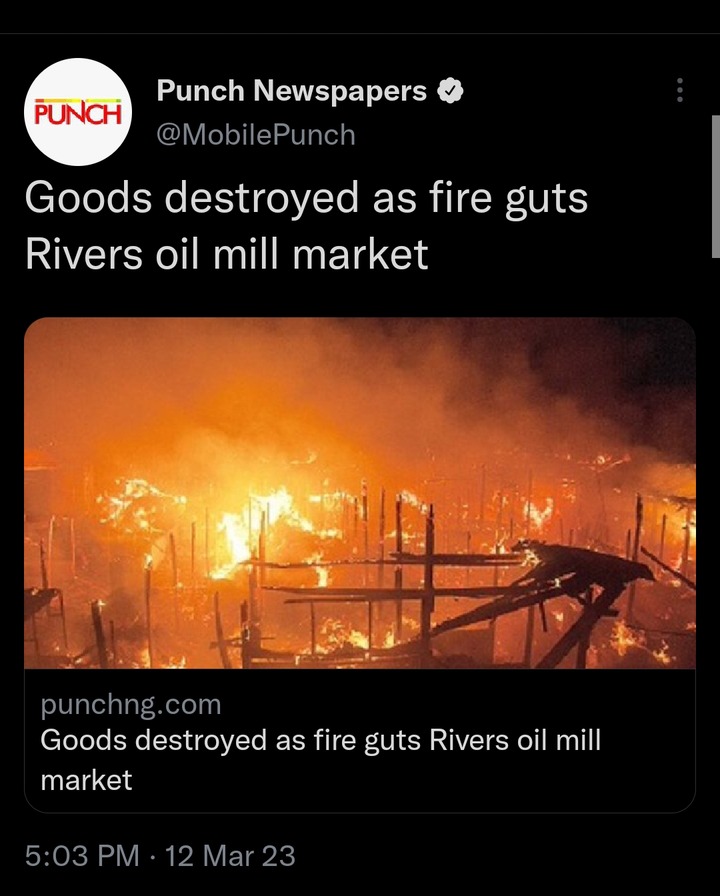
Task: Click the vertical scrollbar thumb at right edge
Action: (x=715, y=186)
